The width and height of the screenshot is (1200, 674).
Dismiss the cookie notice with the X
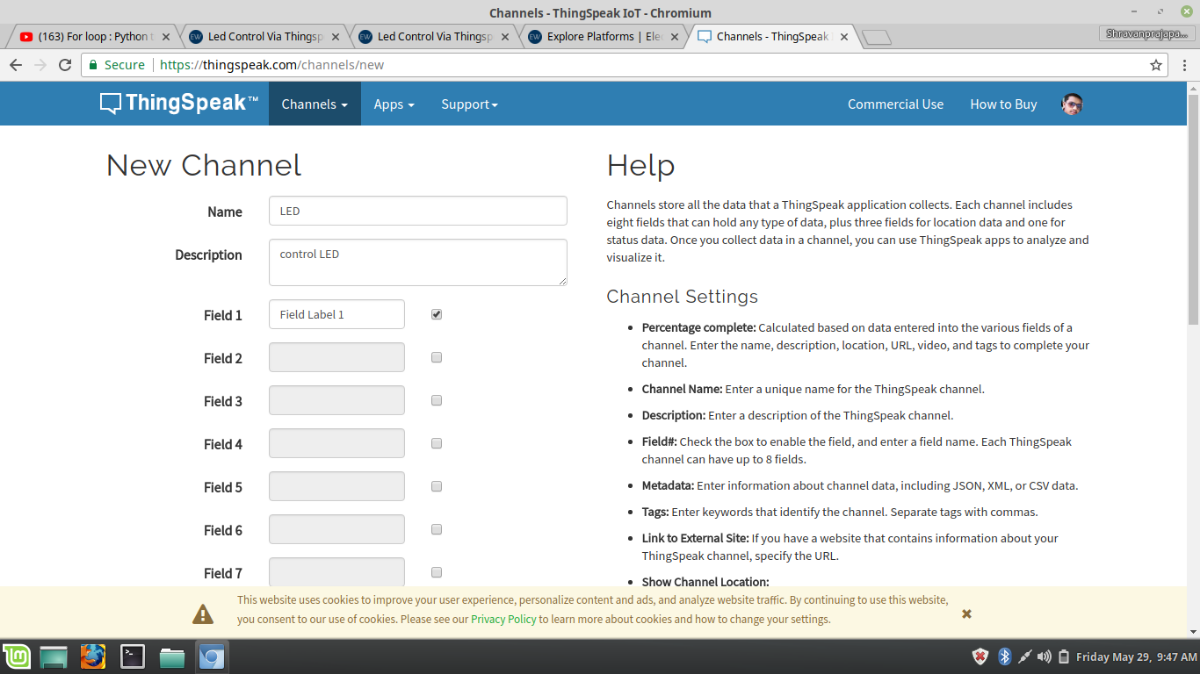966,614
